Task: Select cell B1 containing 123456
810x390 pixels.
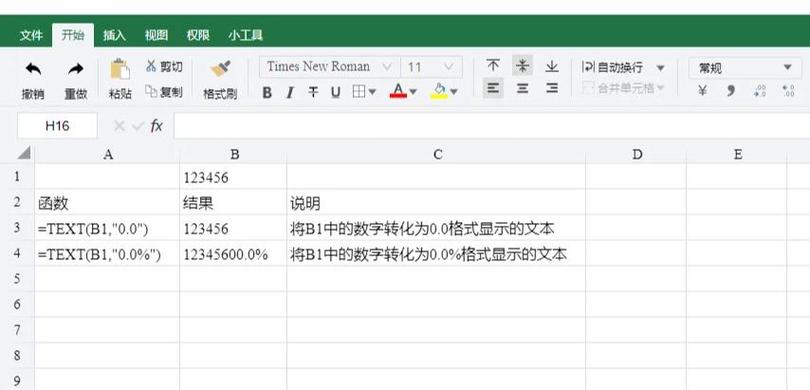Action: pyautogui.click(x=233, y=177)
